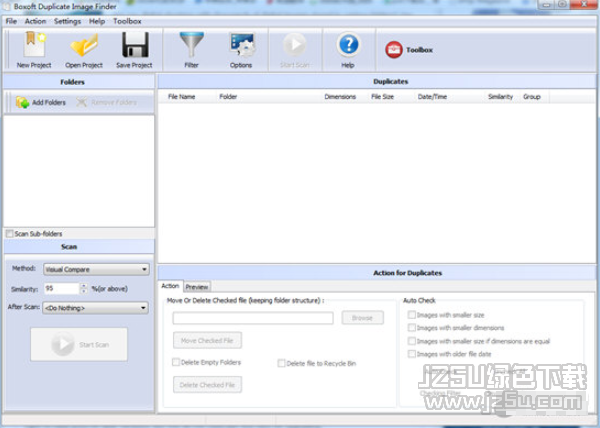The width and height of the screenshot is (600, 428).
Task: Toggle Delete Empty Folders checkbox
Action: coord(176,362)
